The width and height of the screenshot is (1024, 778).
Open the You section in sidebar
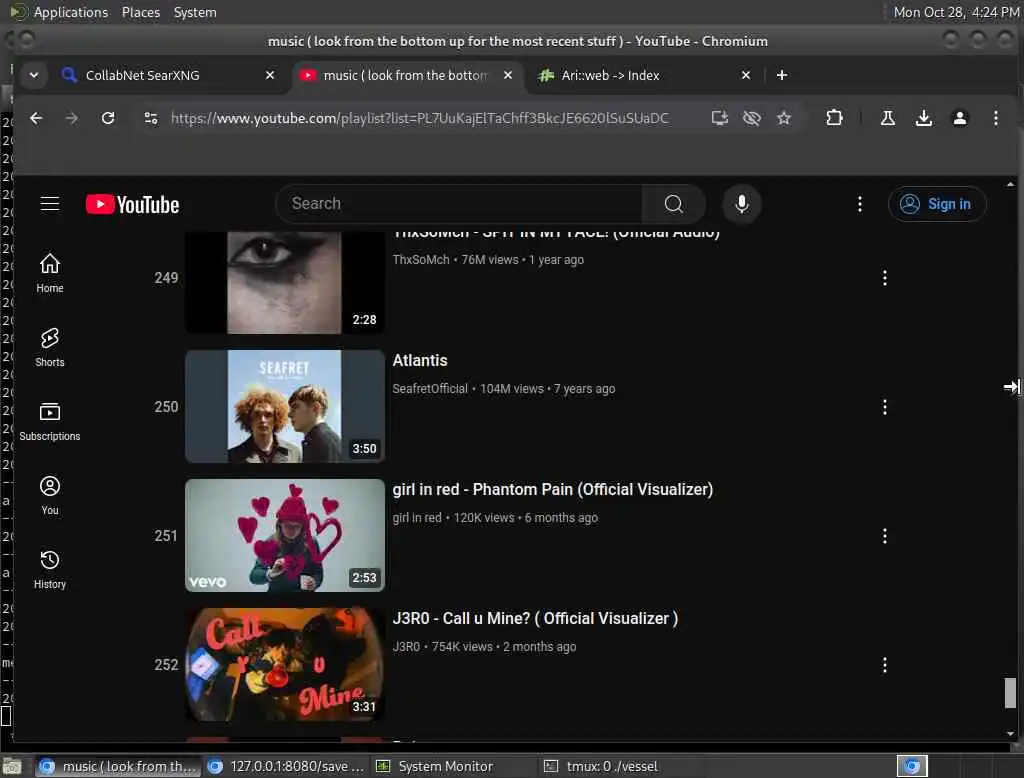click(x=50, y=495)
